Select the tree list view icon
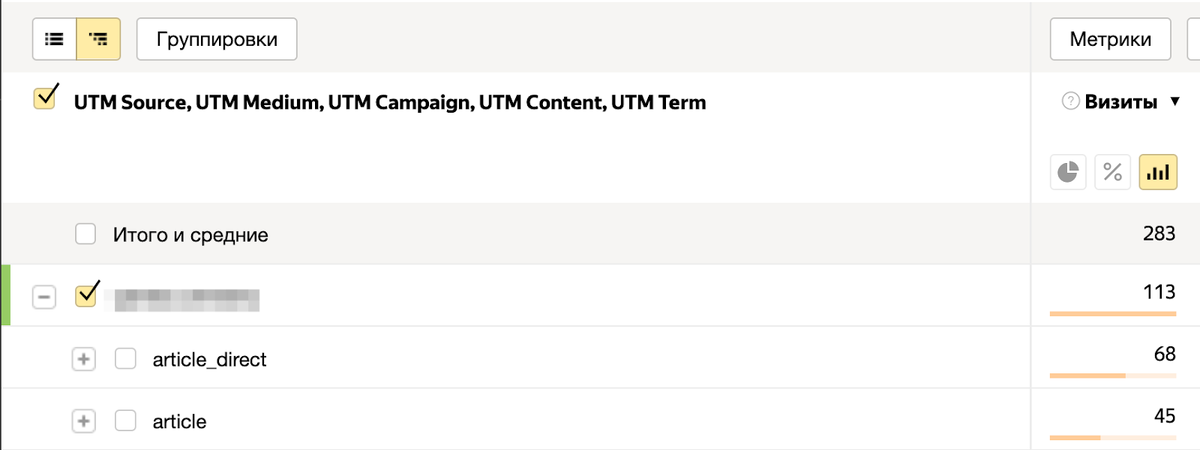The image size is (1200, 450). pos(98,40)
